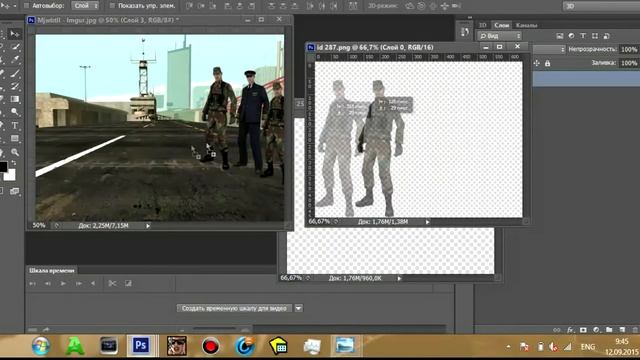This screenshot has width=640, height=360.
Task: Step to previous frame in timeline
Action: pyautogui.click(x=48, y=283)
